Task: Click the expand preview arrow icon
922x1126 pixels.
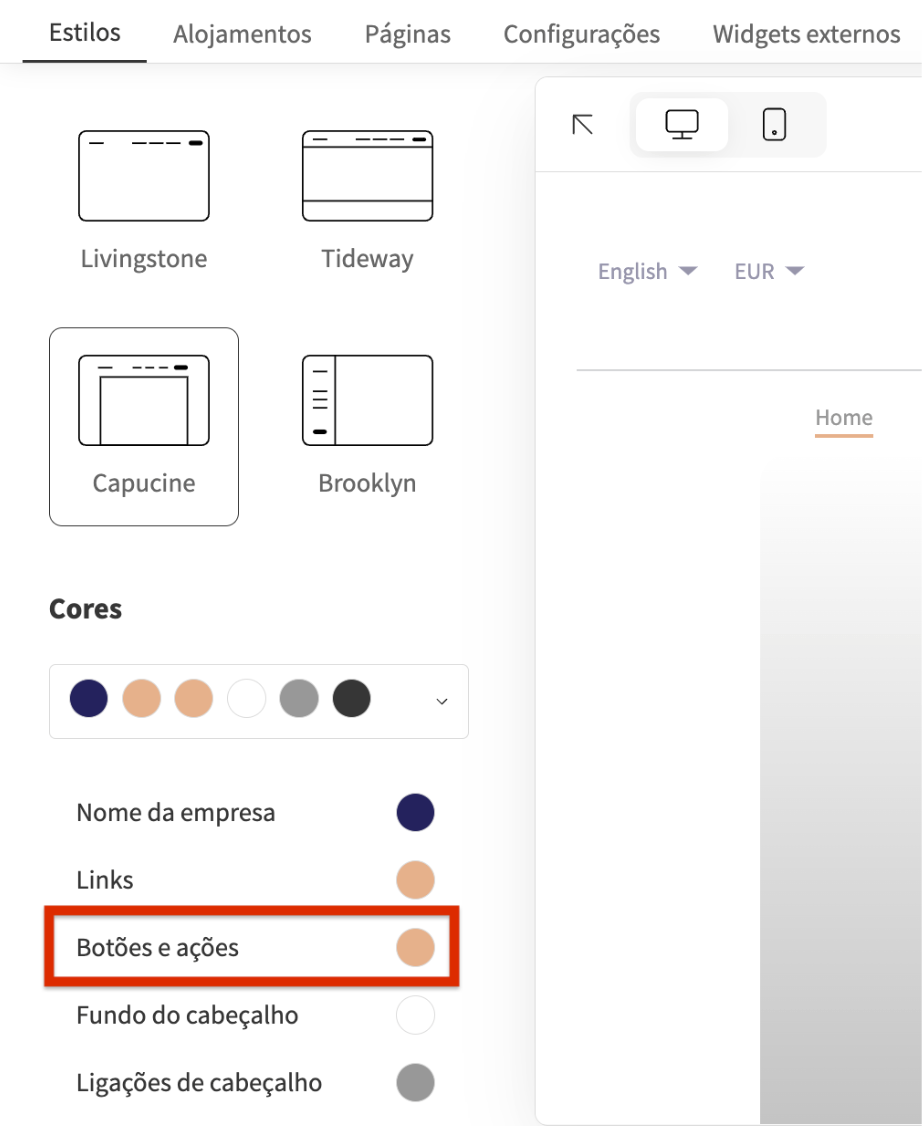Action: pyautogui.click(x=582, y=124)
